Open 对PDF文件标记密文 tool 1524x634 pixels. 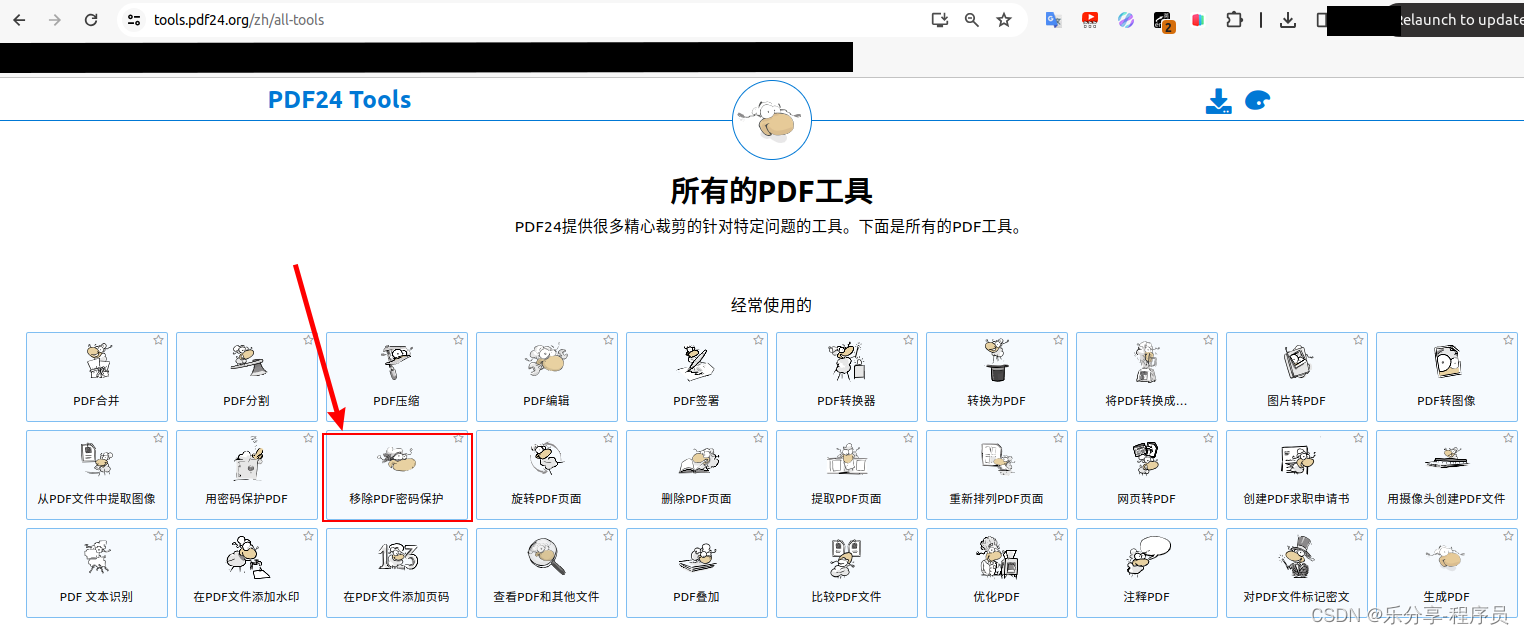click(1296, 573)
